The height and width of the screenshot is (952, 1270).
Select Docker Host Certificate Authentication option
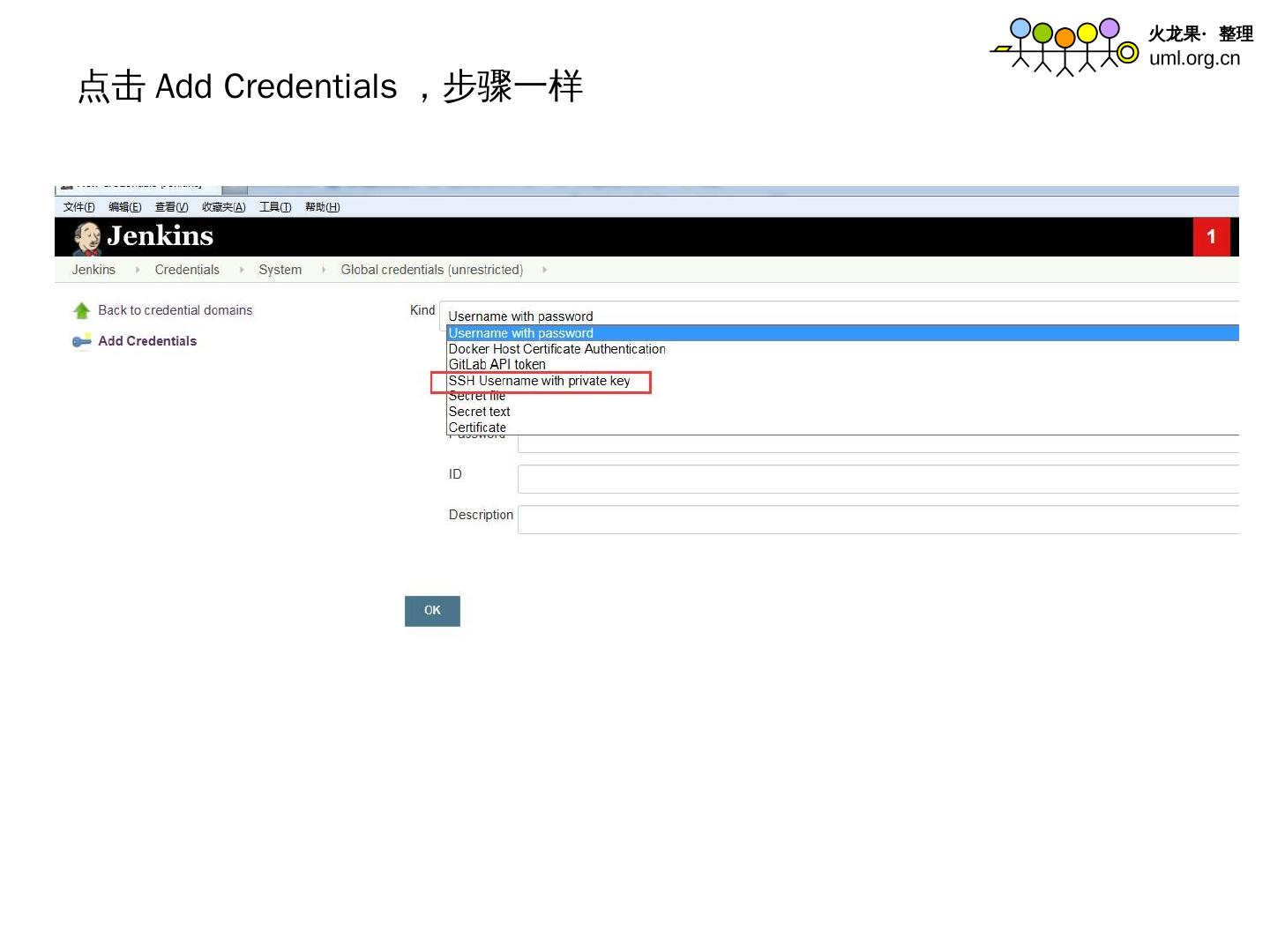[843, 349]
